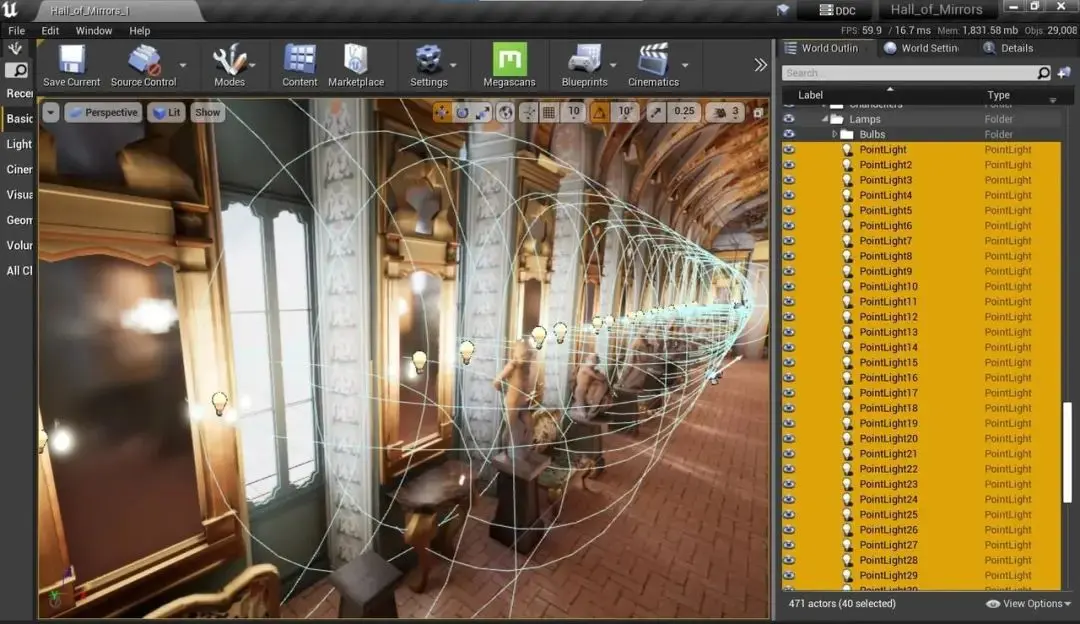
Task: Set the grid snap value 10
Action: click(x=574, y=112)
